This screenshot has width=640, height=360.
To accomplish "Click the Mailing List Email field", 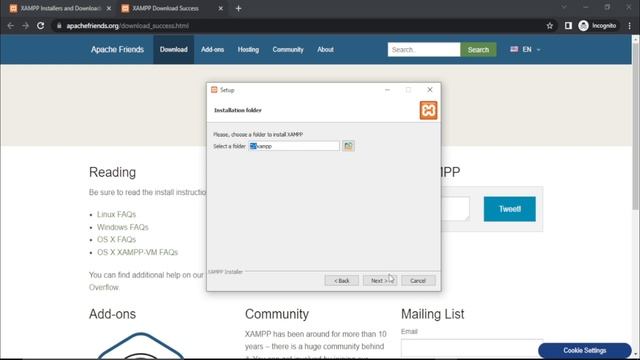I will pos(472,348).
